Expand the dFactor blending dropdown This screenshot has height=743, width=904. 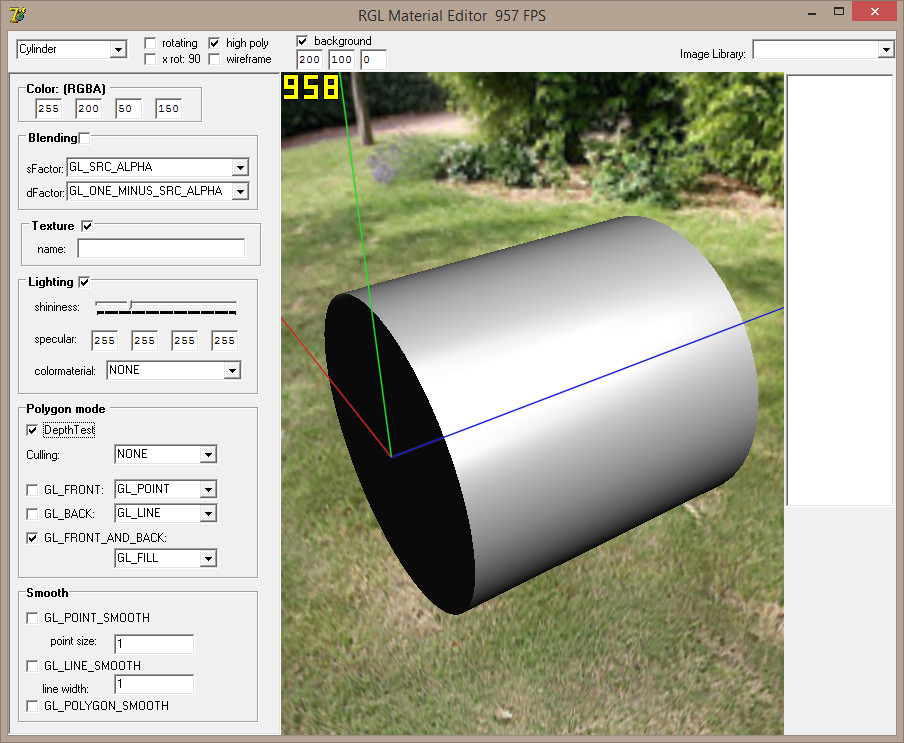click(x=239, y=191)
